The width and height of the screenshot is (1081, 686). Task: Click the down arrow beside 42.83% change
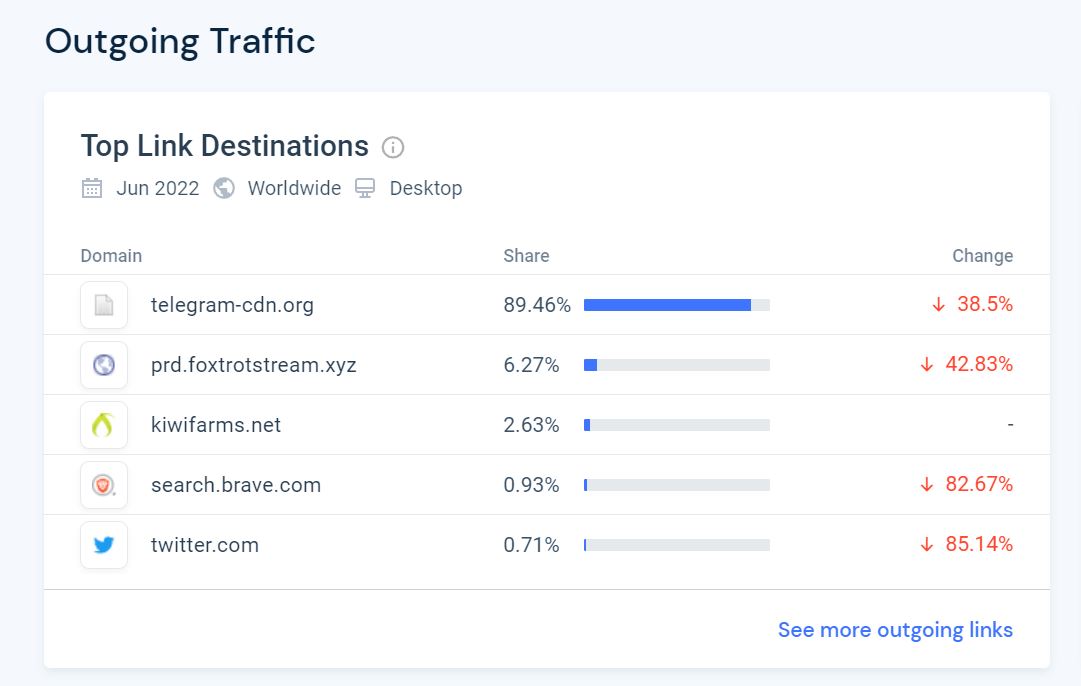(x=927, y=364)
